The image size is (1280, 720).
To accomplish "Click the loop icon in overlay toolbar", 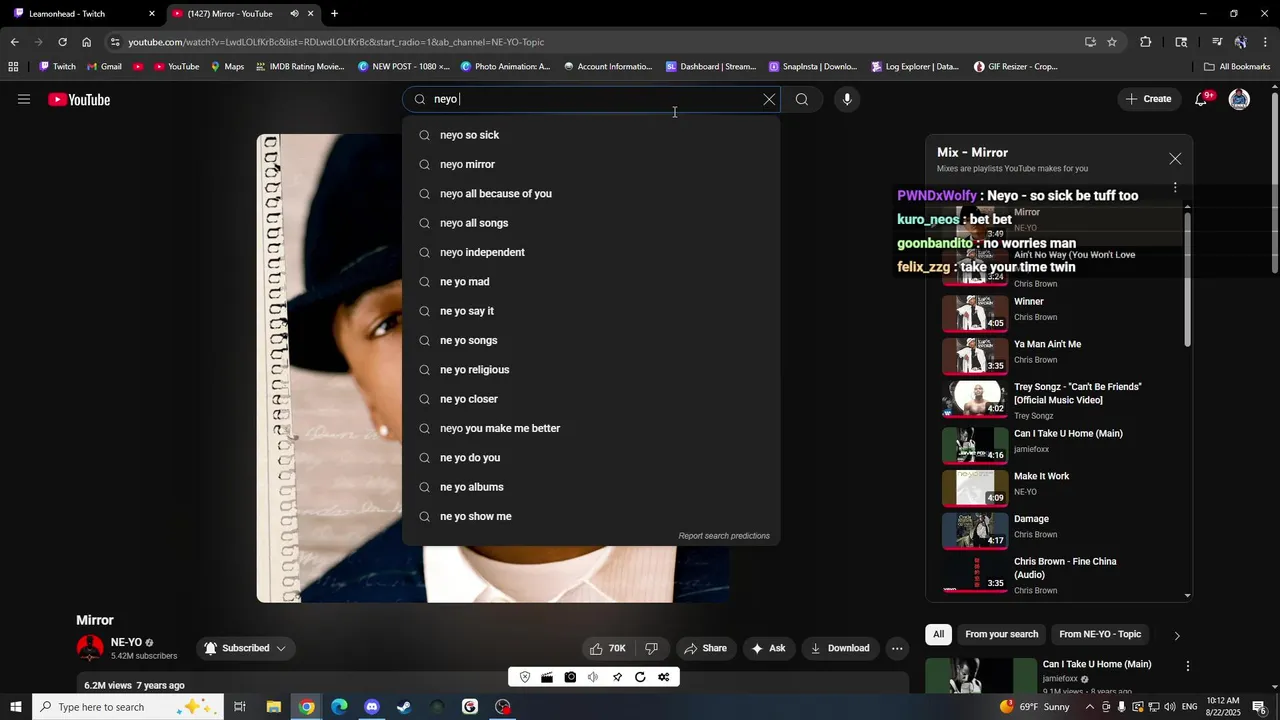I will (640, 677).
